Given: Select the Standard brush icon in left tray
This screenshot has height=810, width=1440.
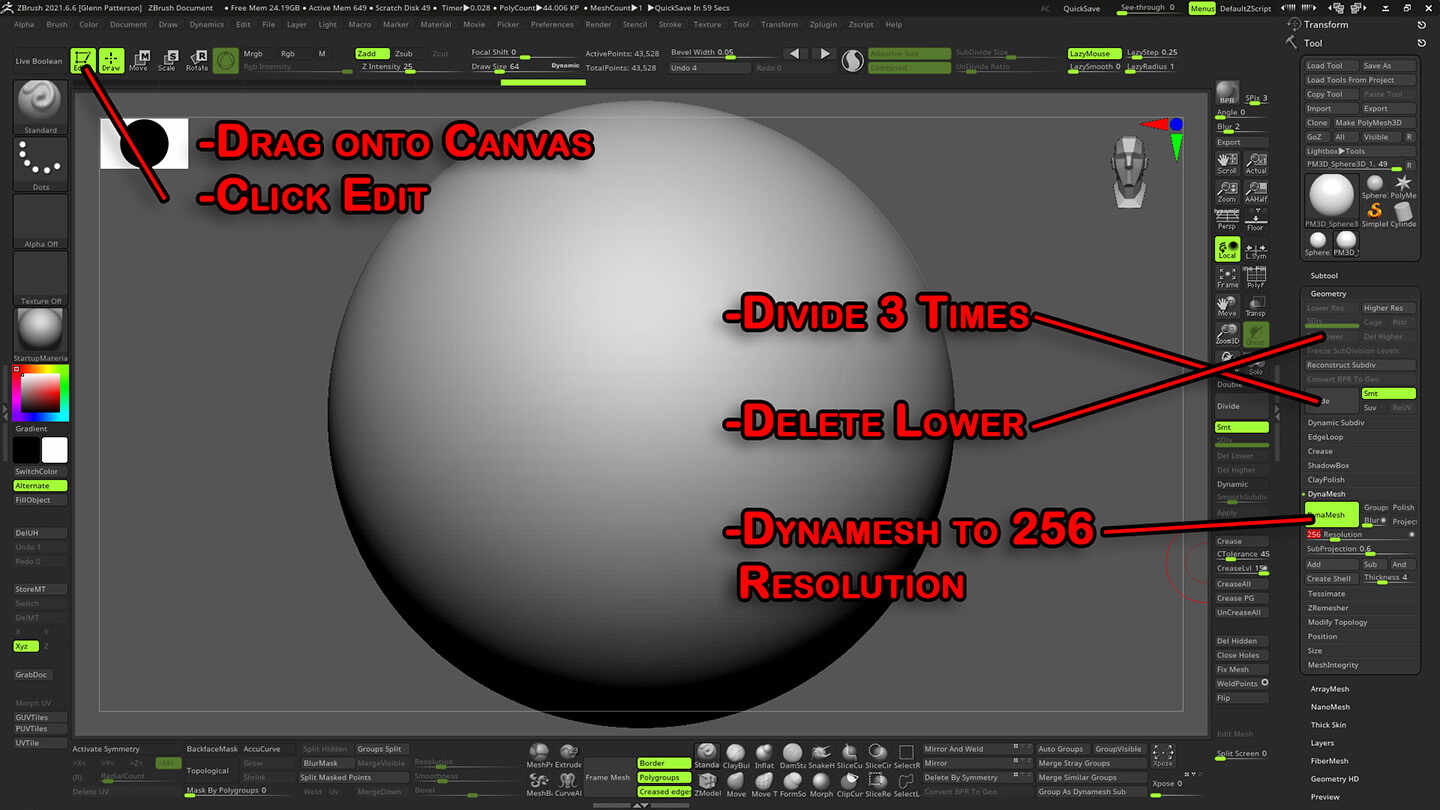Looking at the screenshot, I should tap(38, 103).
